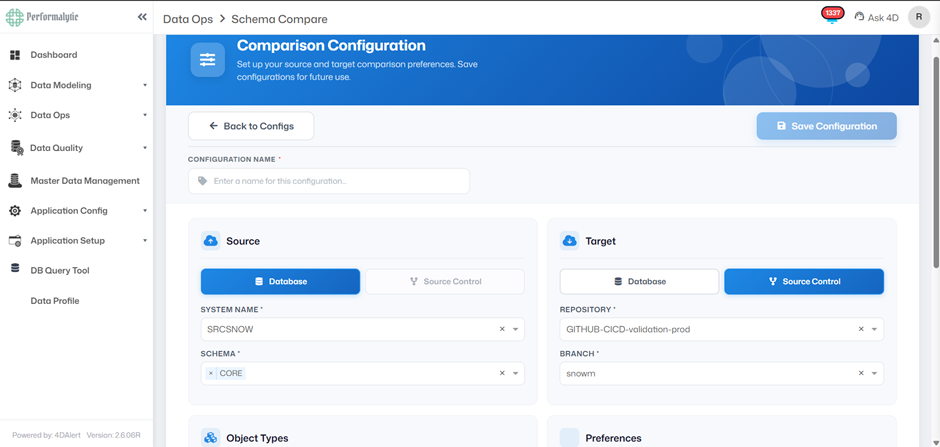Click the tag icon in name field
The image size is (940, 447).
[x=202, y=181]
